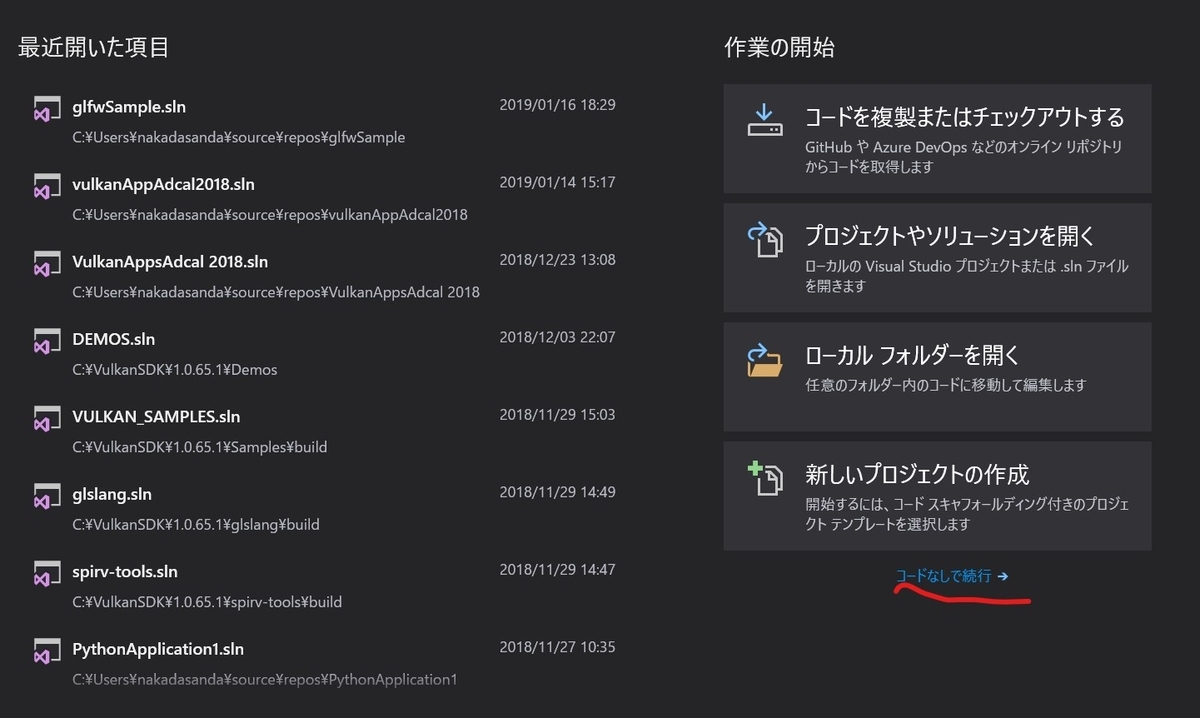
Task: Click the 作業の開始 heading
Action: (779, 47)
